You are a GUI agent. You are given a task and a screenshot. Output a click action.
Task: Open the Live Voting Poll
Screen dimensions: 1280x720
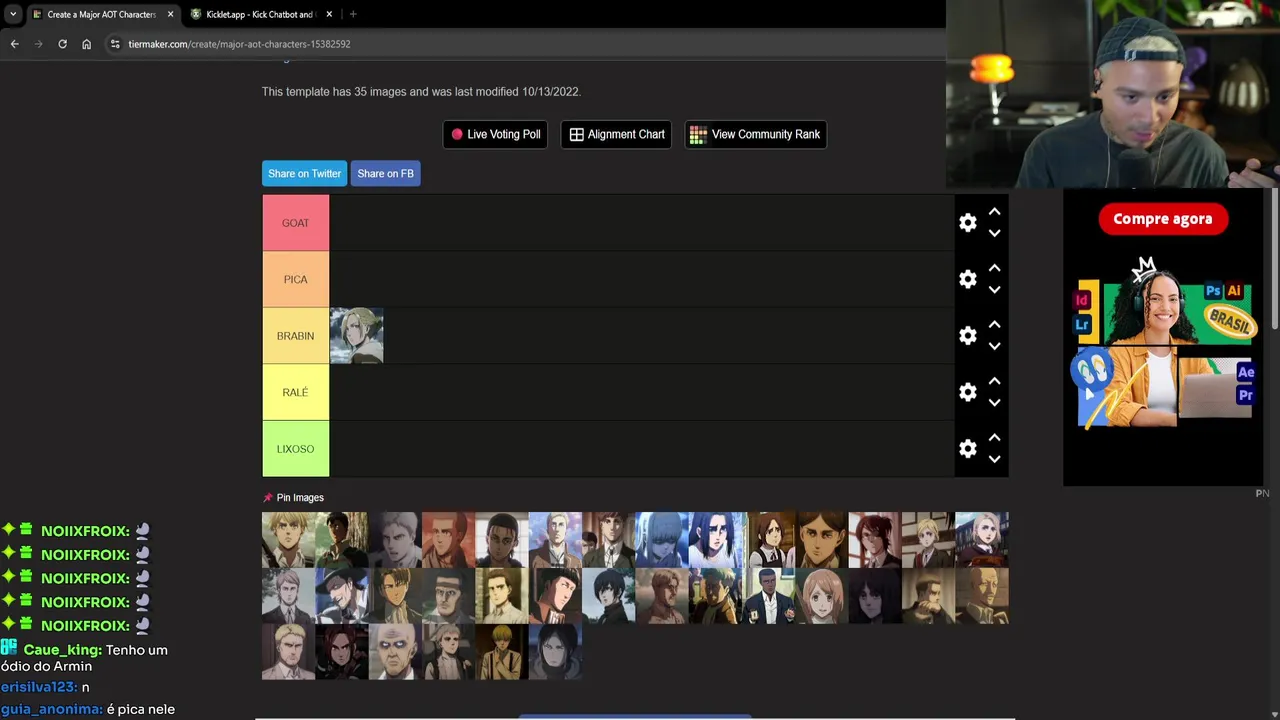(x=495, y=134)
